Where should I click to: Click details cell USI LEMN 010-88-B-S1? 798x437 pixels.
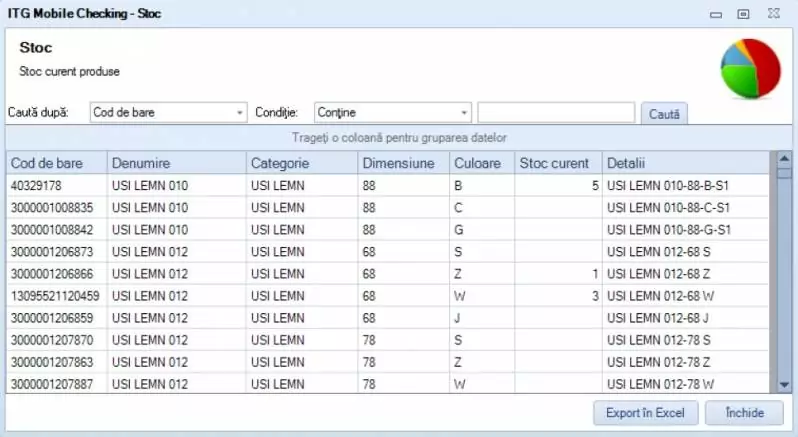point(686,186)
